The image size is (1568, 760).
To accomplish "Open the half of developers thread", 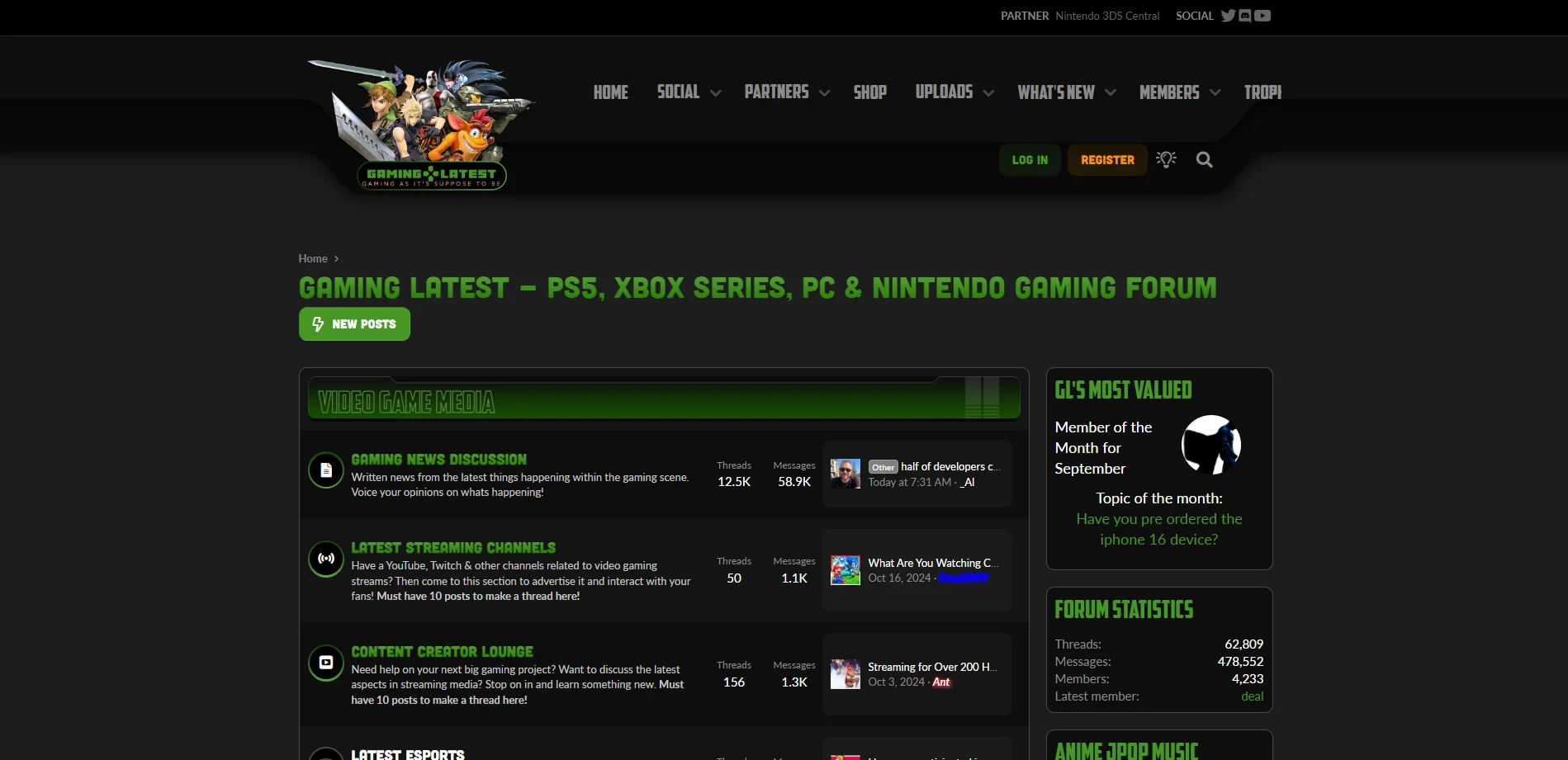I will pyautogui.click(x=950, y=466).
